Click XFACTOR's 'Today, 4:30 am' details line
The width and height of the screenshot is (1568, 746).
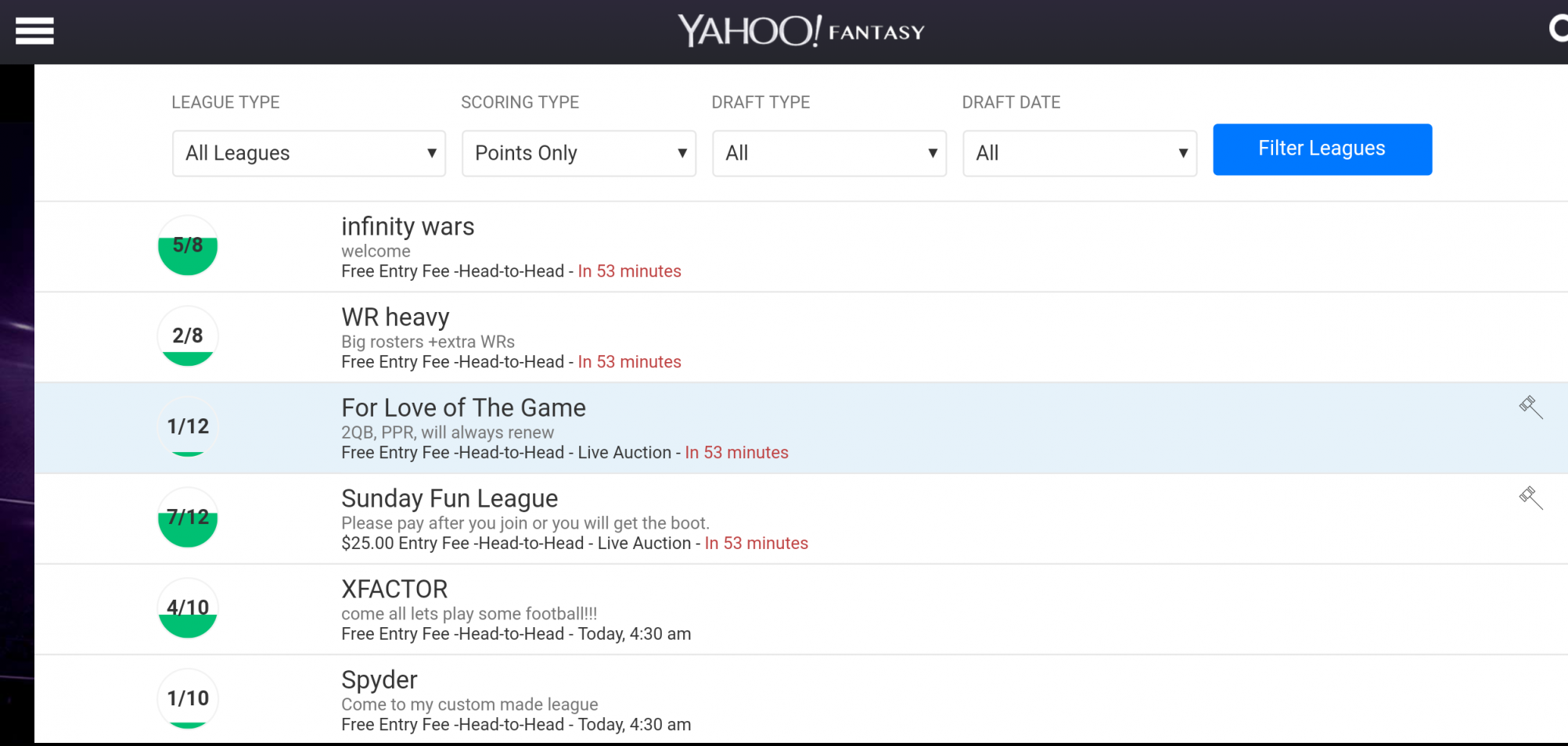[516, 634]
